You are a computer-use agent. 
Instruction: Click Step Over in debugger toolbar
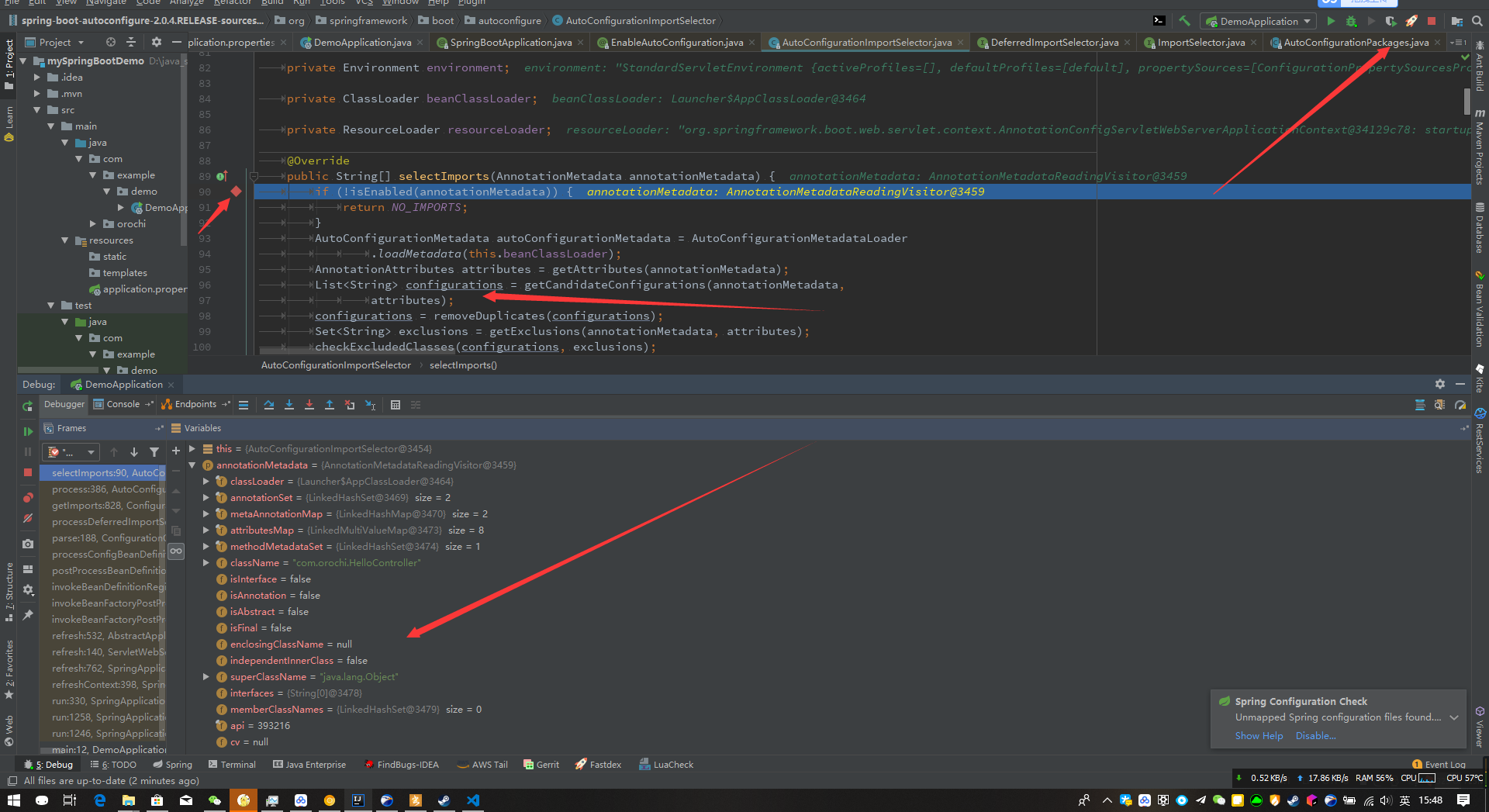point(269,405)
